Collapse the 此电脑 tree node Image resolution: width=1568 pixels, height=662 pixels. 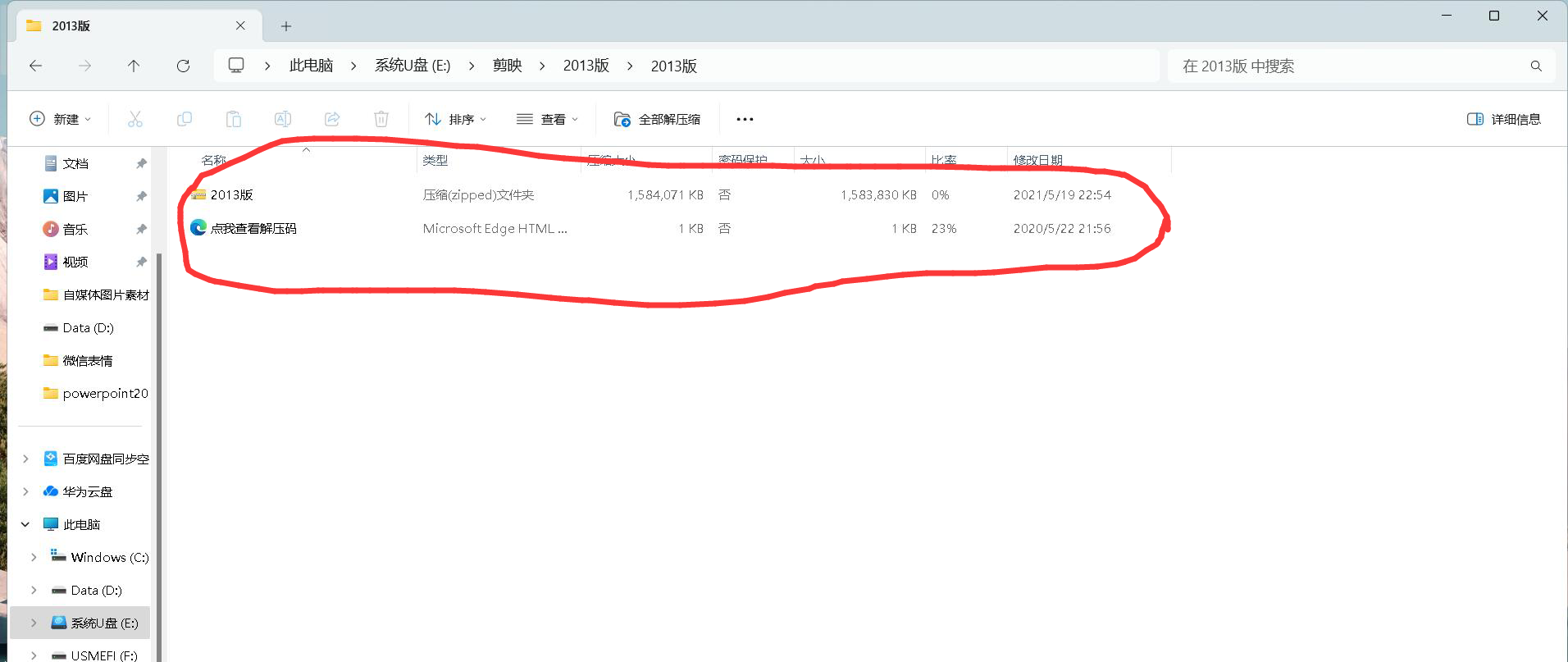pyautogui.click(x=25, y=524)
